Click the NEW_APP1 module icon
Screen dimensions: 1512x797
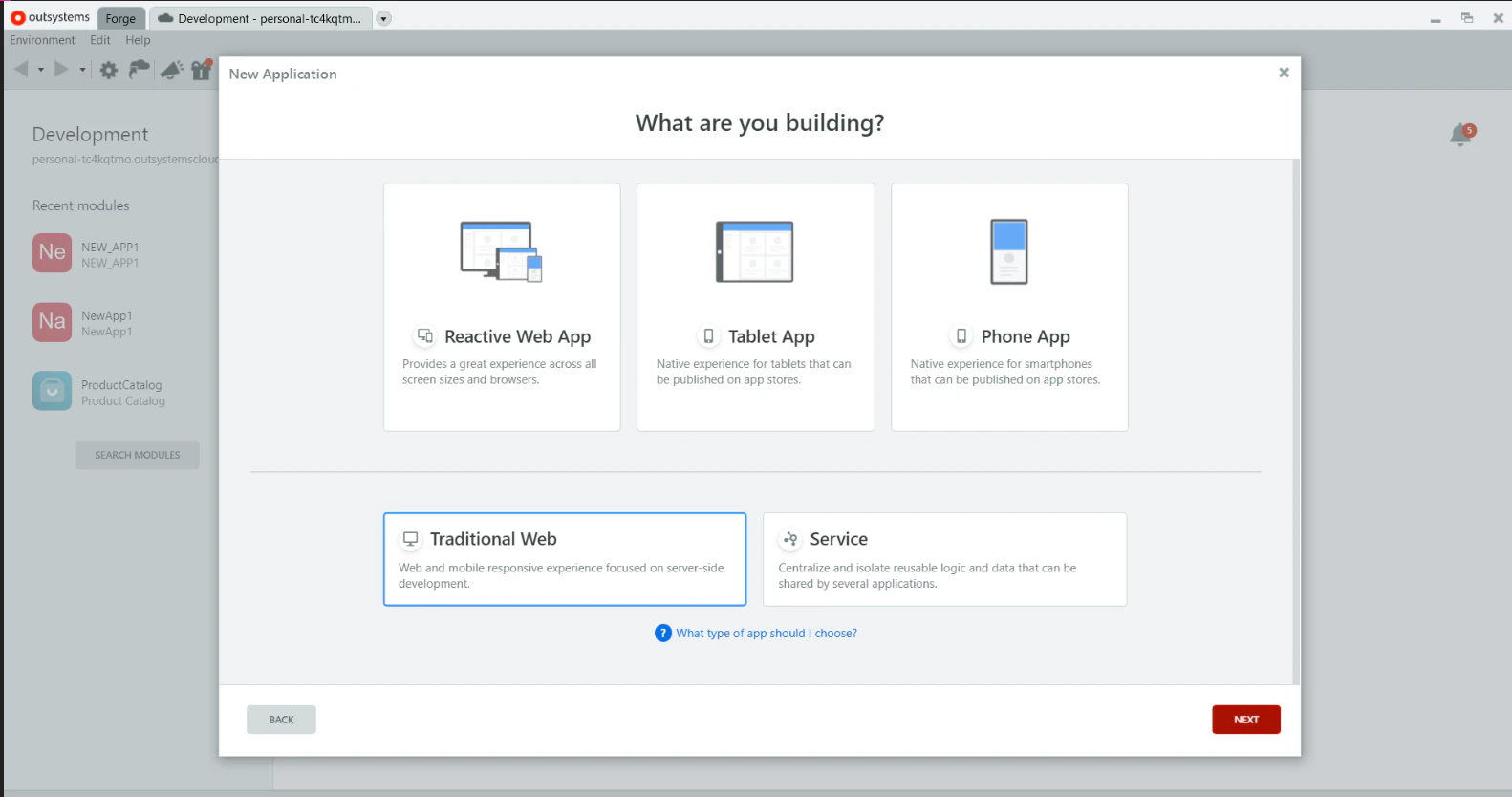pyautogui.click(x=52, y=253)
